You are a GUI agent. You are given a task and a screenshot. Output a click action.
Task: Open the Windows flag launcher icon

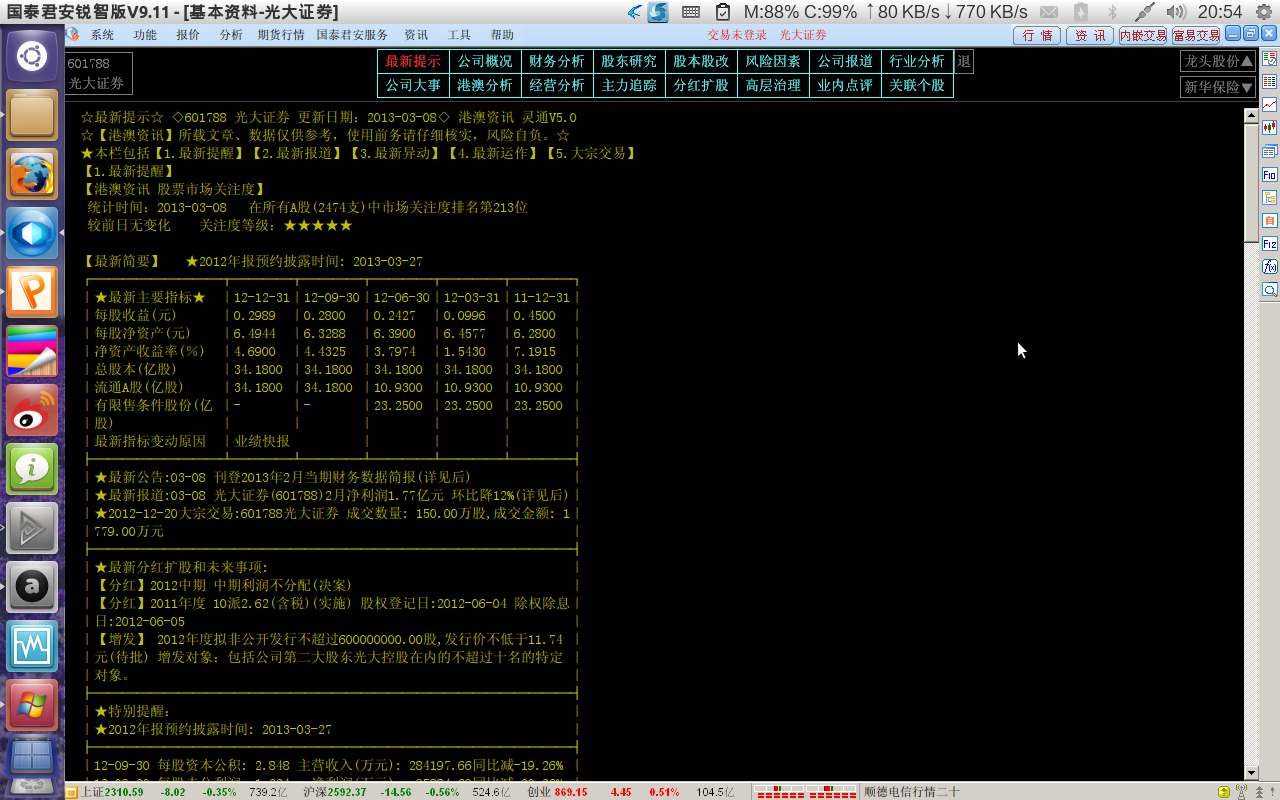click(32, 704)
